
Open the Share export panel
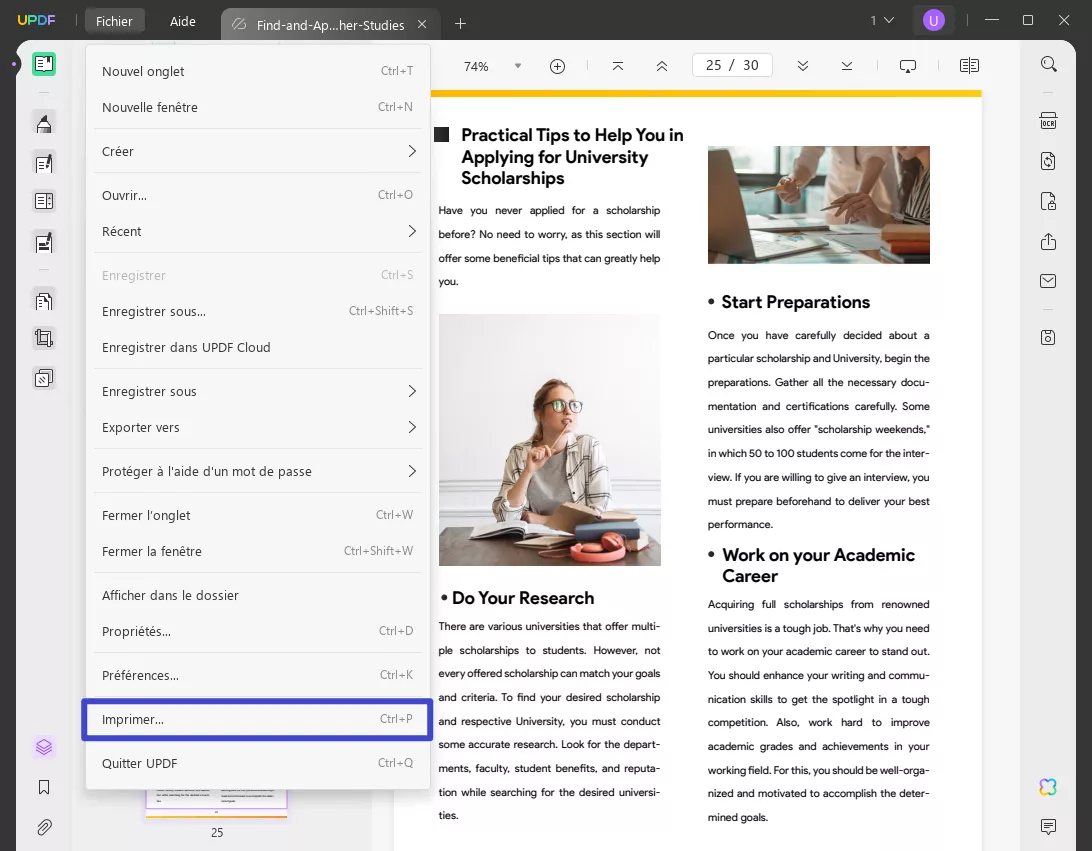pos(1047,241)
